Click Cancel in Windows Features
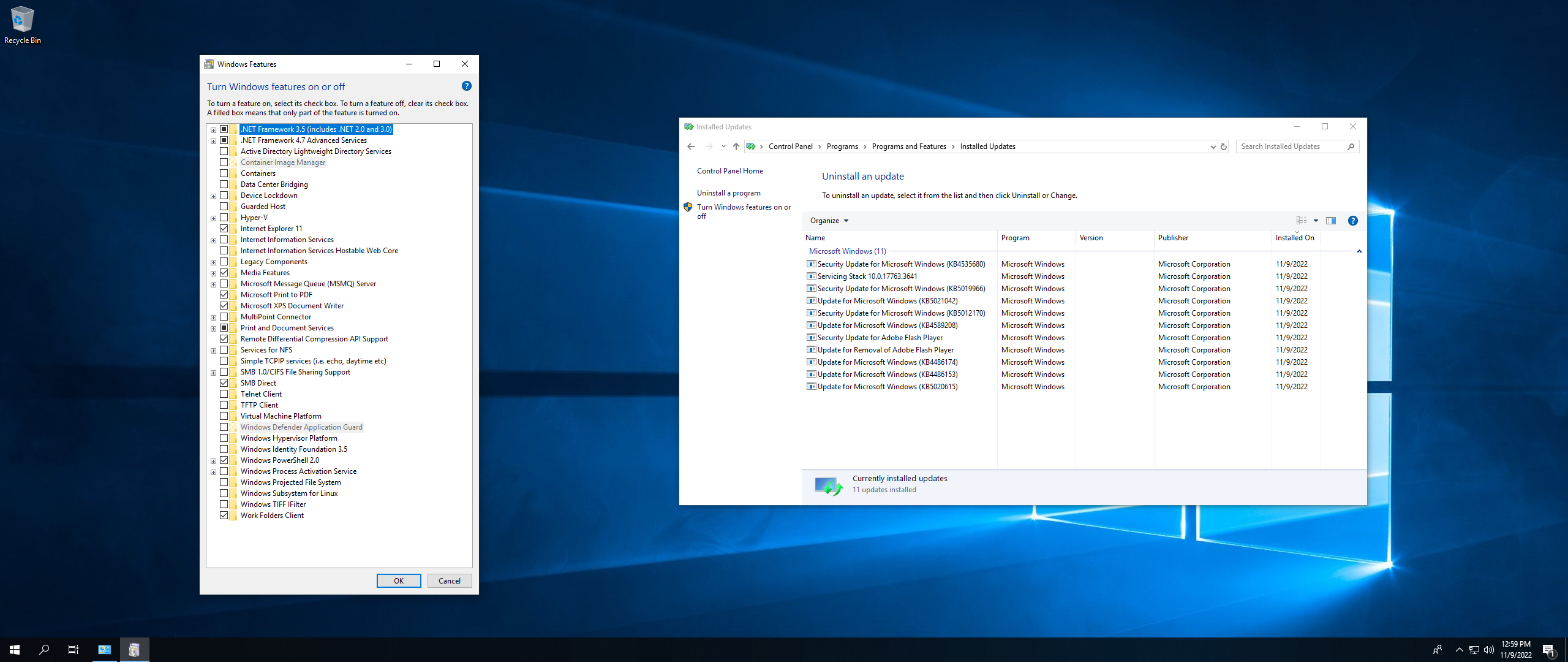 pyautogui.click(x=450, y=581)
